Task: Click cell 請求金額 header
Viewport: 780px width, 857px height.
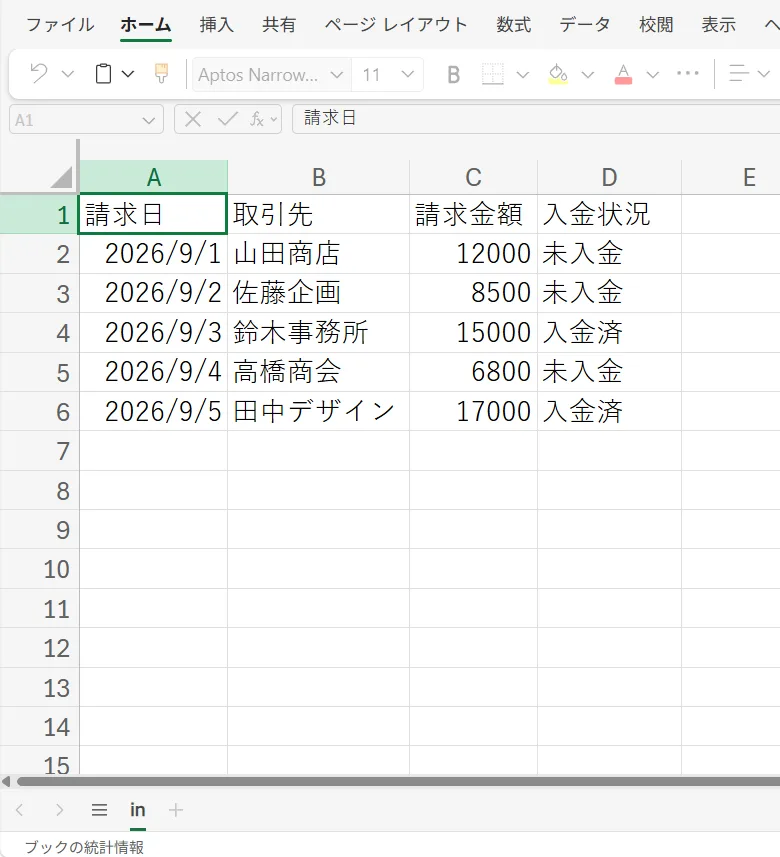Action: (x=473, y=214)
